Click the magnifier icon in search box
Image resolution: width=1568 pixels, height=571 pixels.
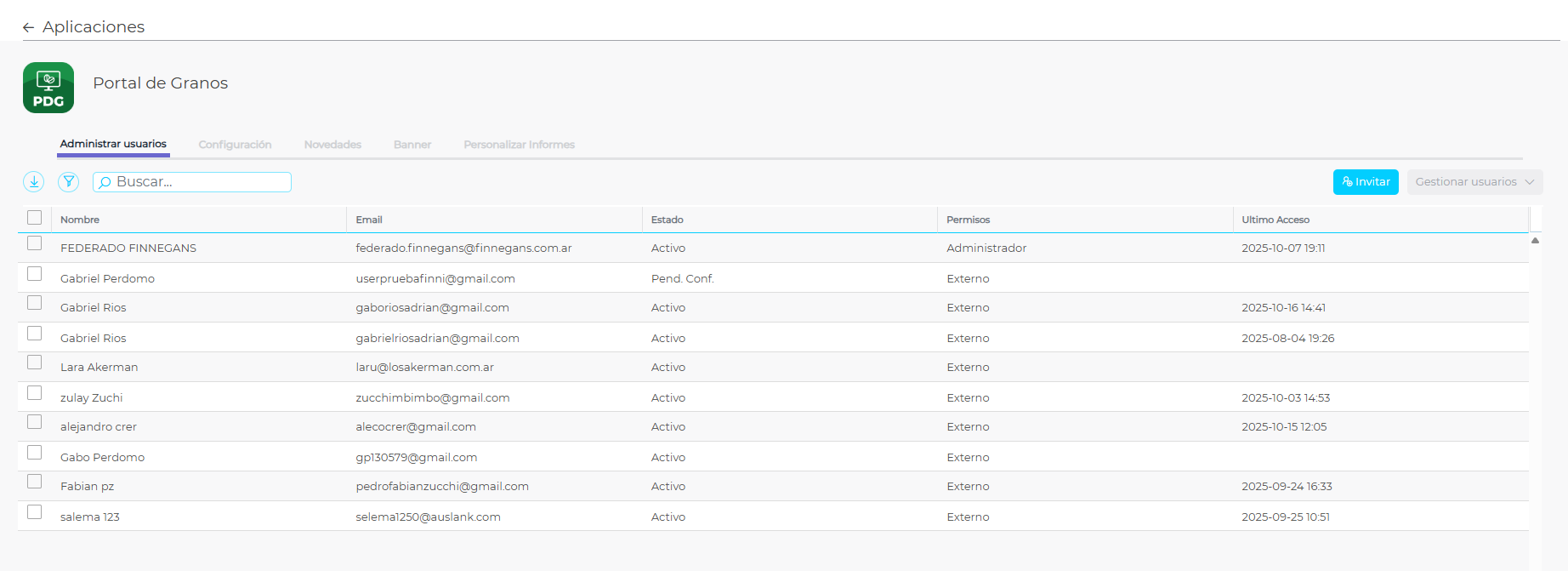[105, 182]
